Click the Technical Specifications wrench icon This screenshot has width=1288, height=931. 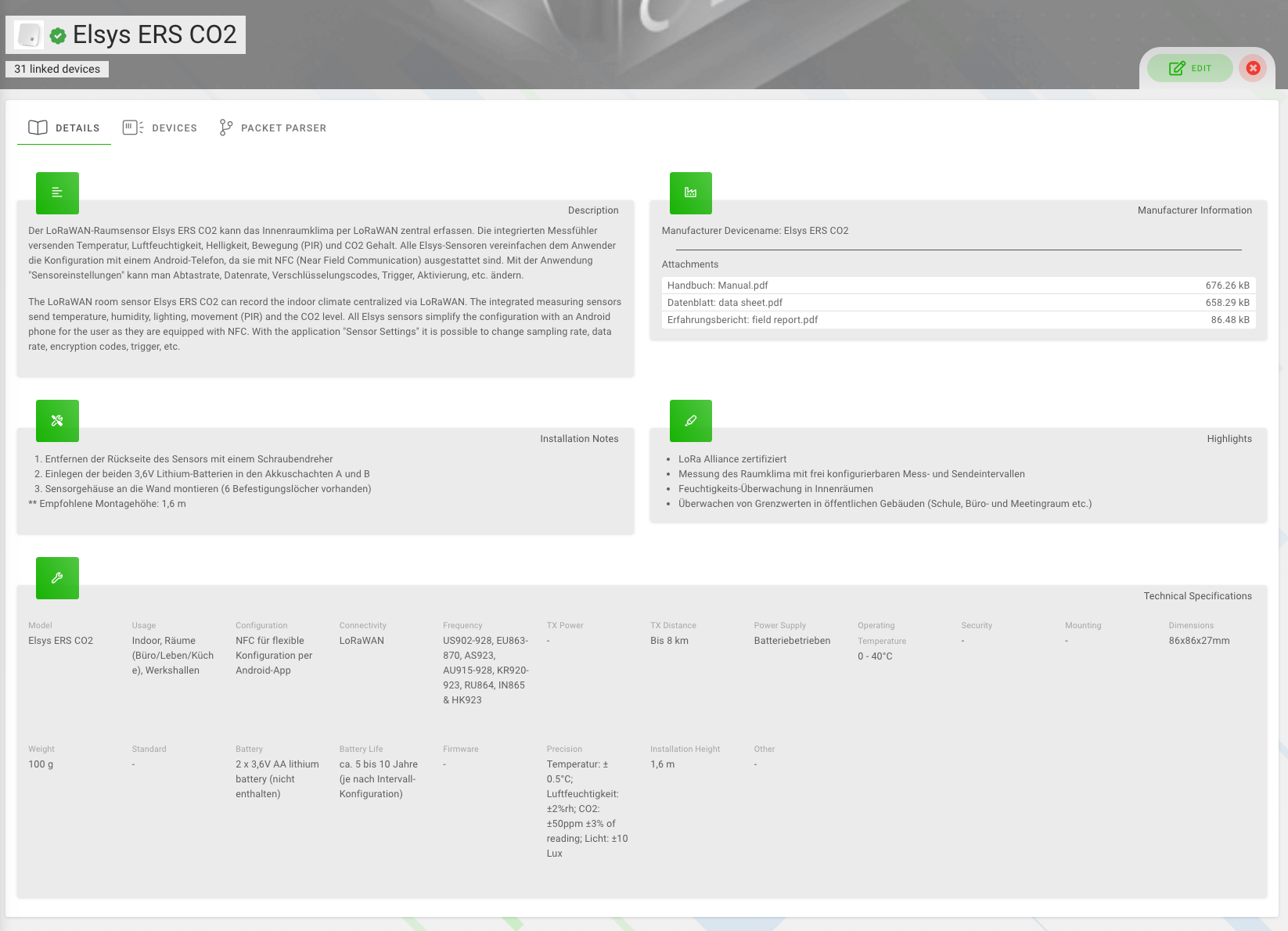[56, 577]
